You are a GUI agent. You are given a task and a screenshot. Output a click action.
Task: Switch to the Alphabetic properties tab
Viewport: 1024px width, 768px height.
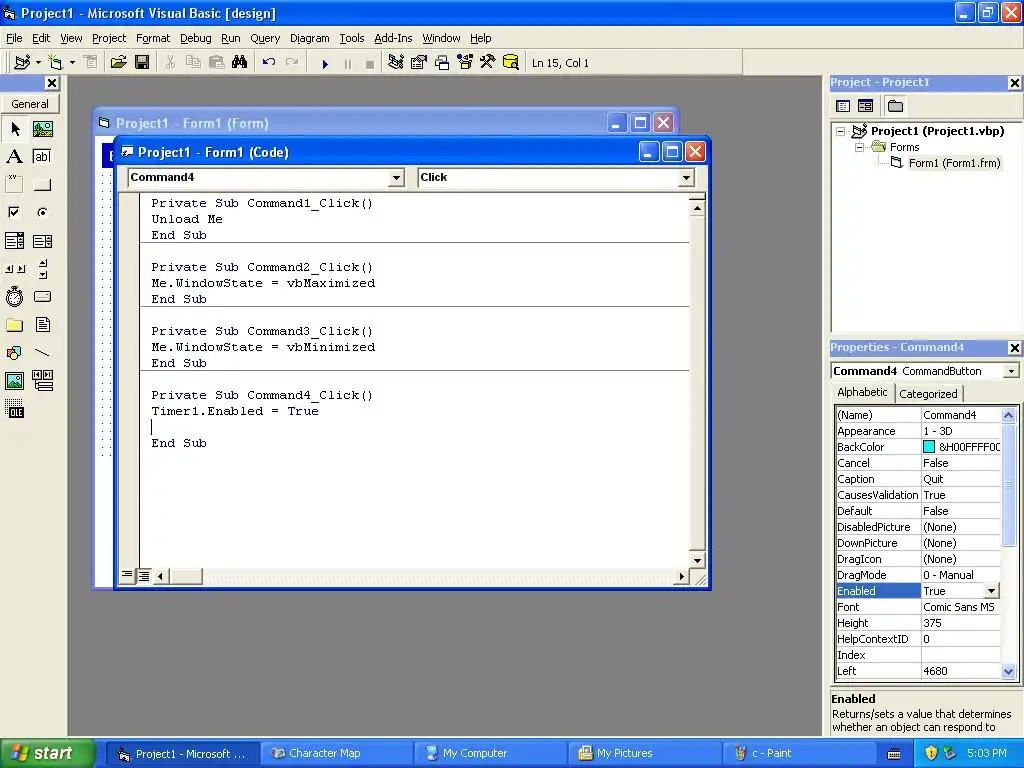point(862,392)
